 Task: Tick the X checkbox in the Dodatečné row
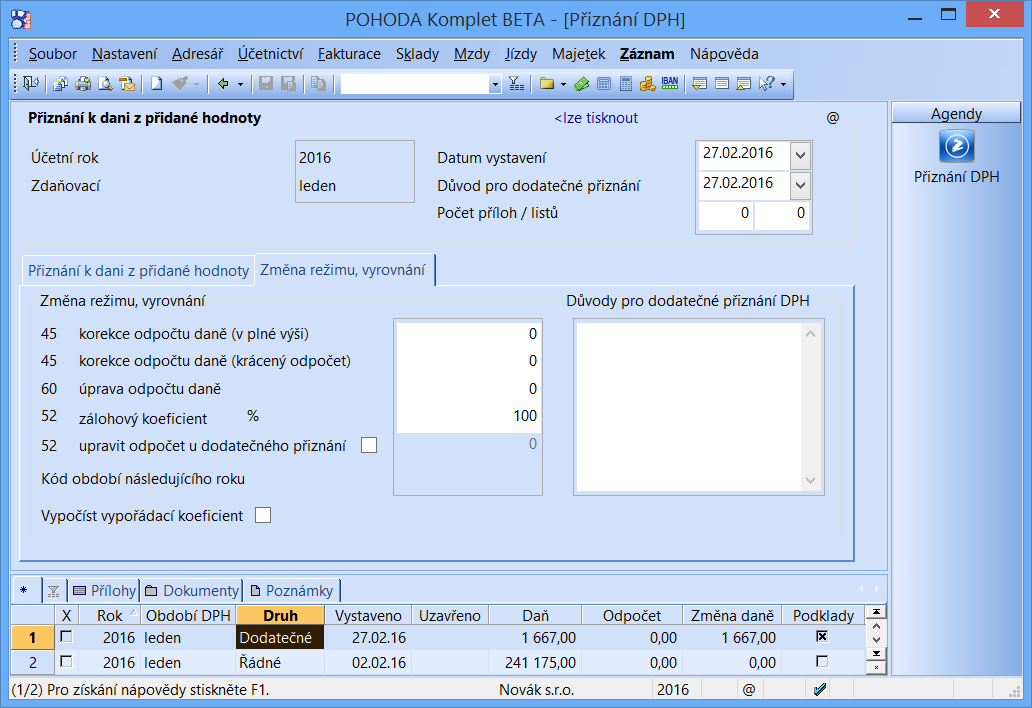(x=66, y=637)
